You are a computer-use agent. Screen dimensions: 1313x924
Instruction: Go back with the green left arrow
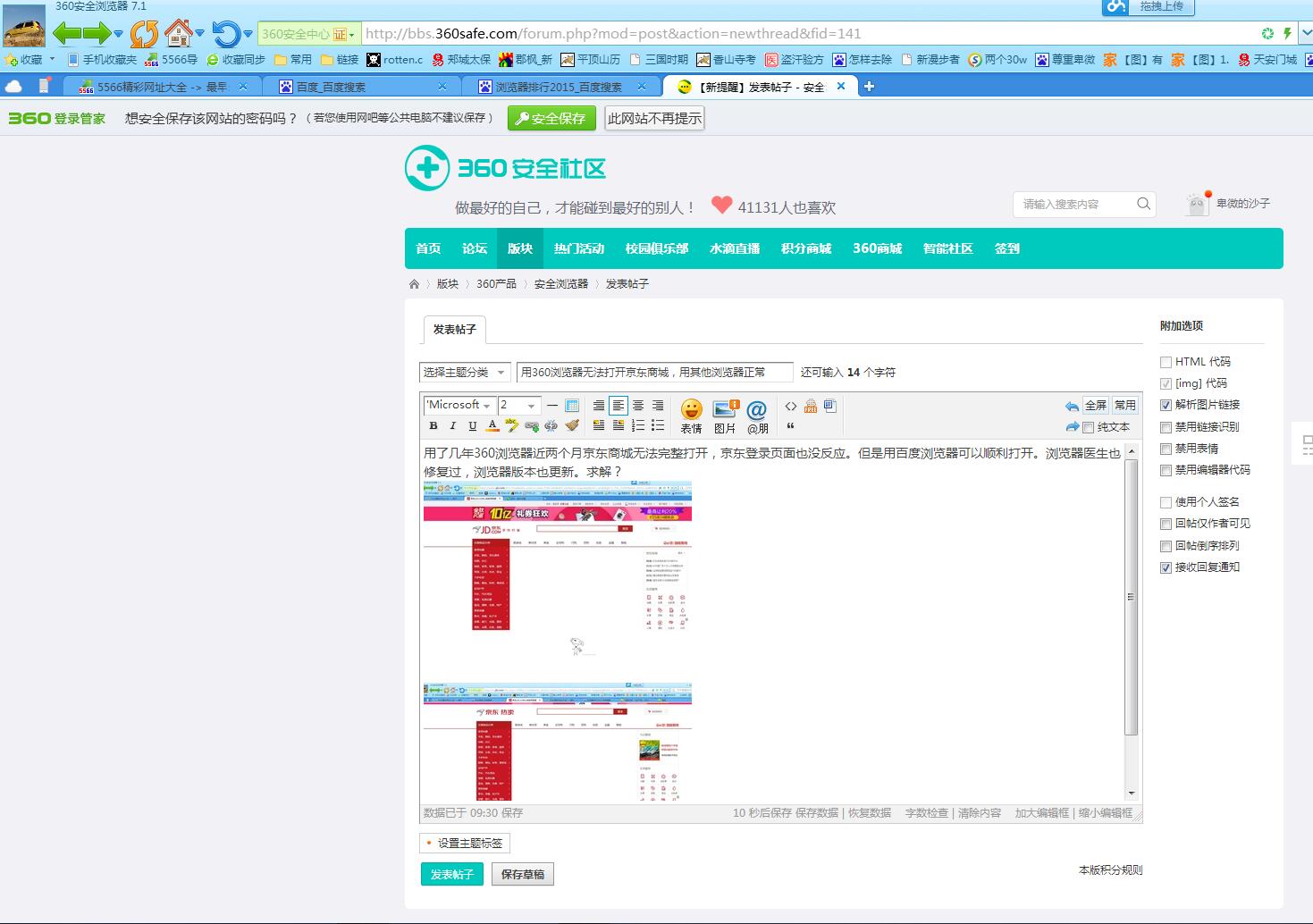67,34
